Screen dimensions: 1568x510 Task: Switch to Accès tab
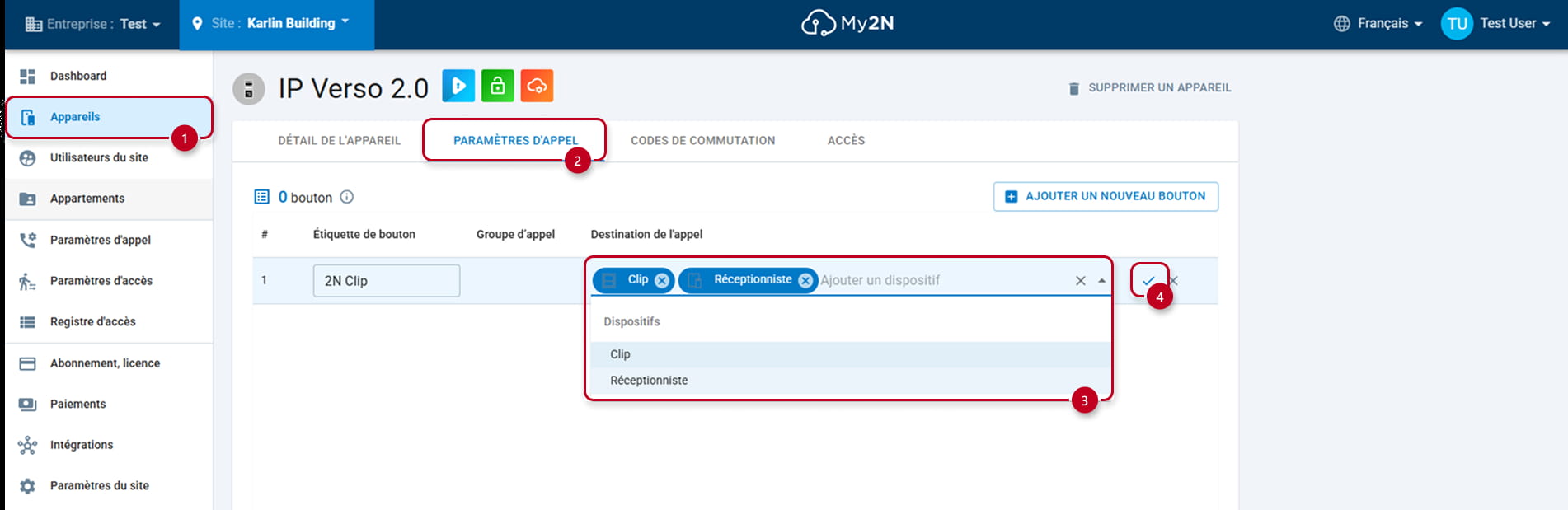pos(847,141)
